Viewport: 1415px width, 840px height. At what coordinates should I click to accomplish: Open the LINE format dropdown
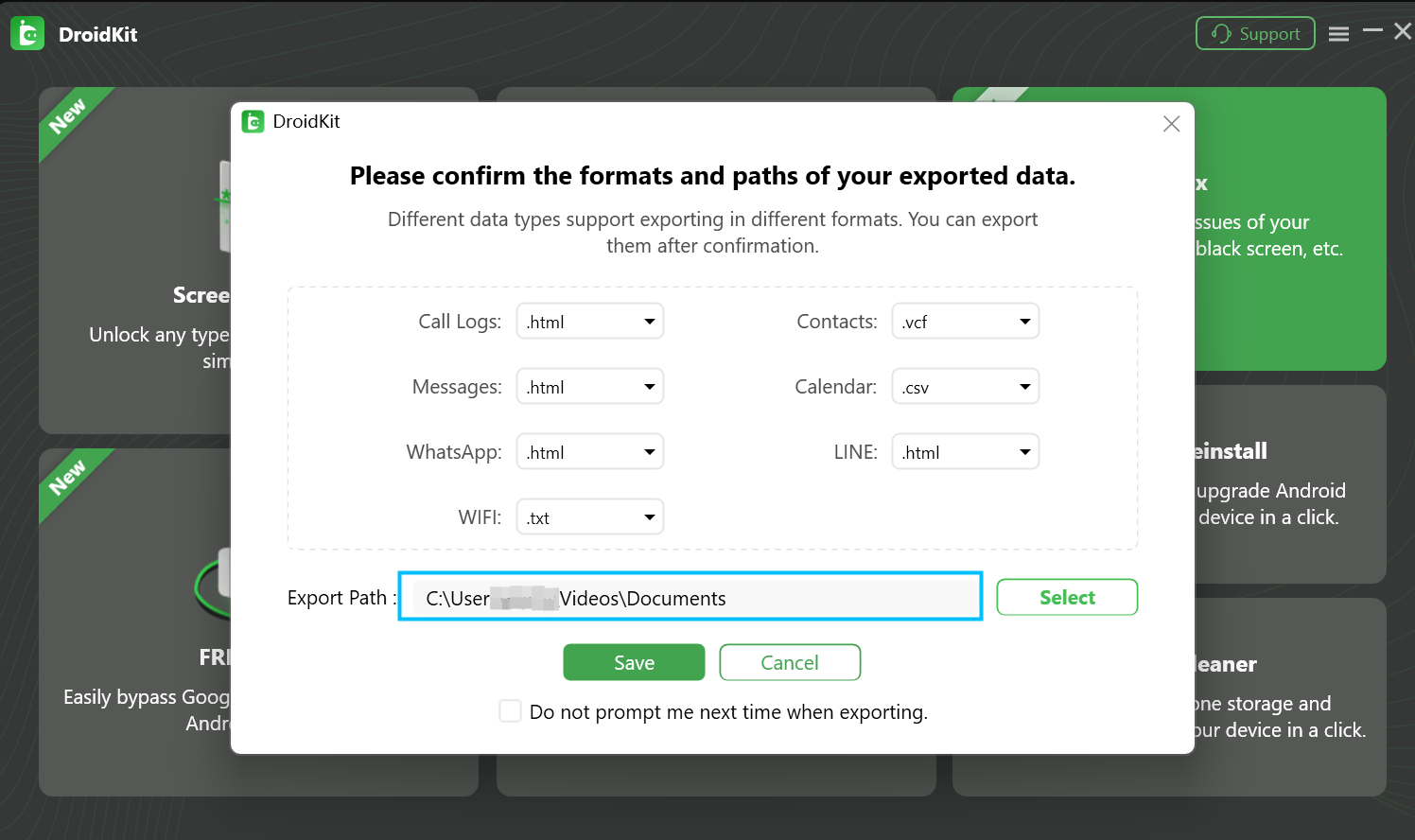(x=966, y=451)
